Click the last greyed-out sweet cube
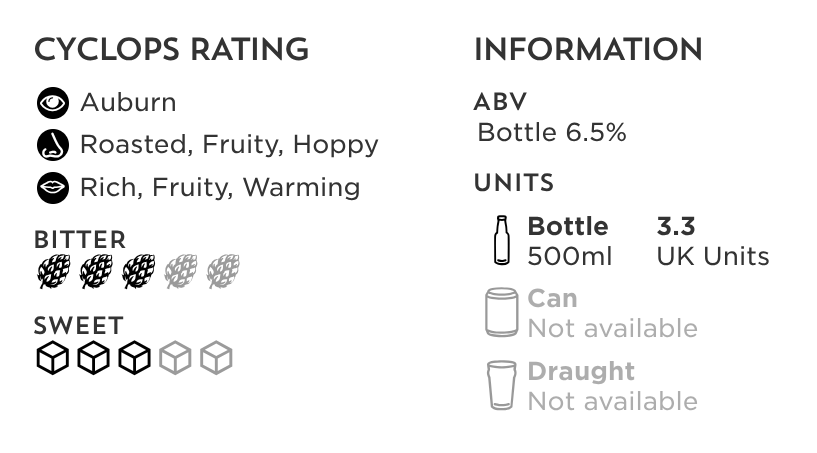This screenshot has height=453, width=817. click(x=216, y=358)
